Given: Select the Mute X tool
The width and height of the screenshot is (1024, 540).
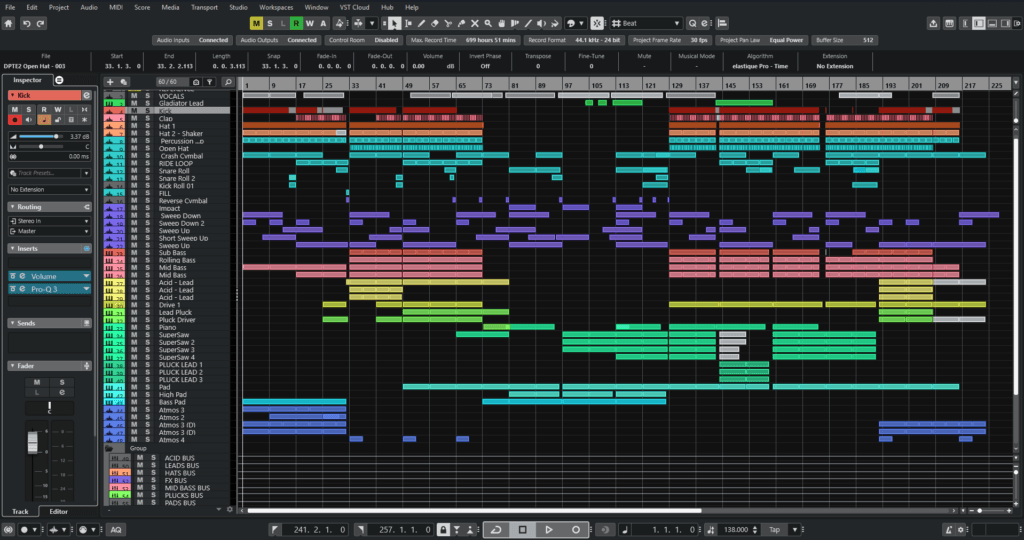Looking at the screenshot, I should (x=475, y=24).
